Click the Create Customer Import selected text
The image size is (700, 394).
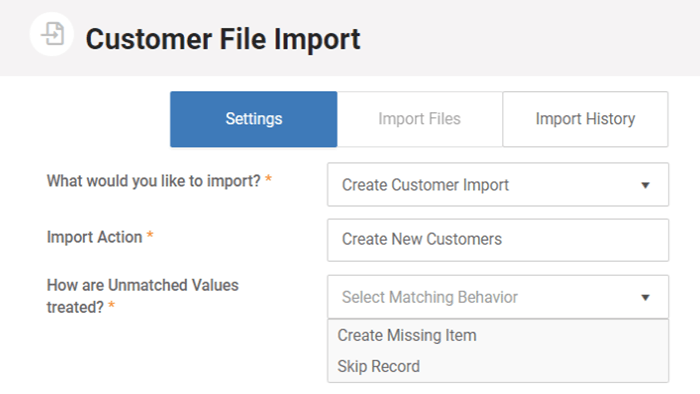point(425,185)
